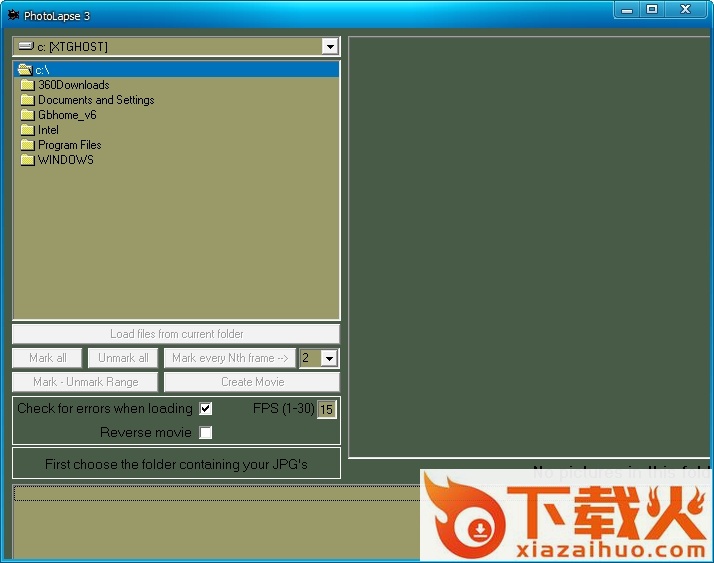714x563 pixels.
Task: Select the Intel folder name
Action: [48, 130]
